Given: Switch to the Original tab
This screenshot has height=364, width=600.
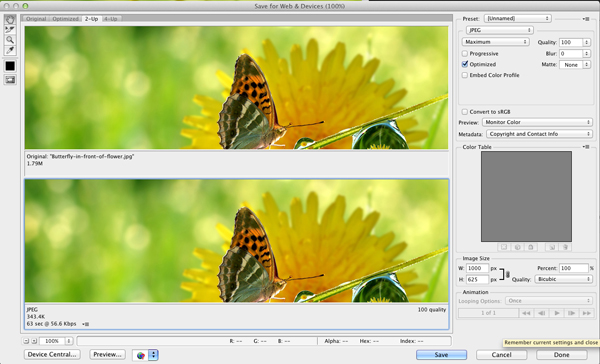Looking at the screenshot, I should [36, 19].
